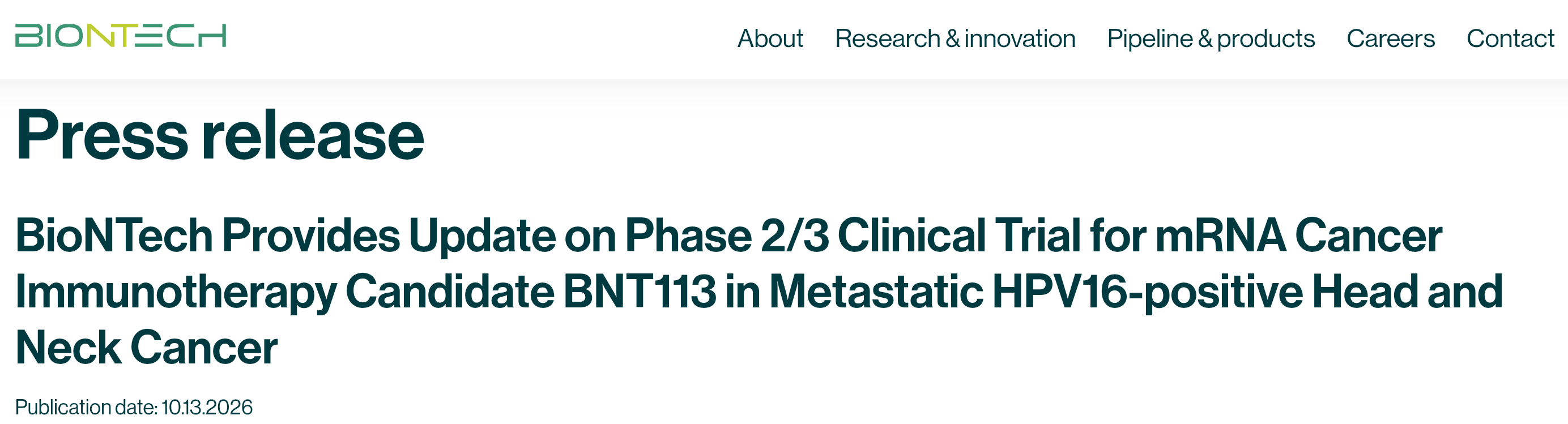Click 'Candidate' in the headline
Screen dimensions: 1568x424
(450, 292)
